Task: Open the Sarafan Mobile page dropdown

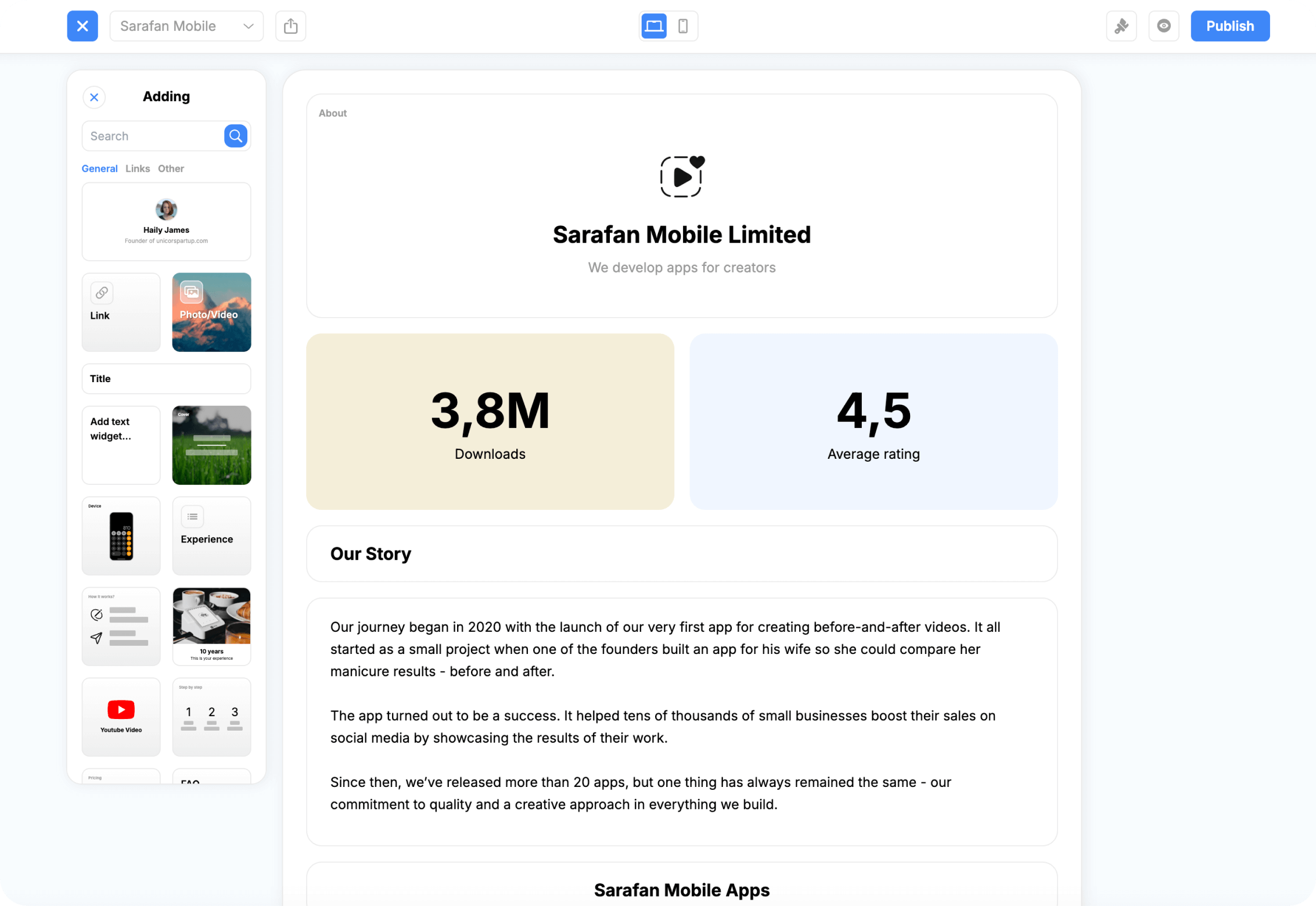Action: [186, 26]
